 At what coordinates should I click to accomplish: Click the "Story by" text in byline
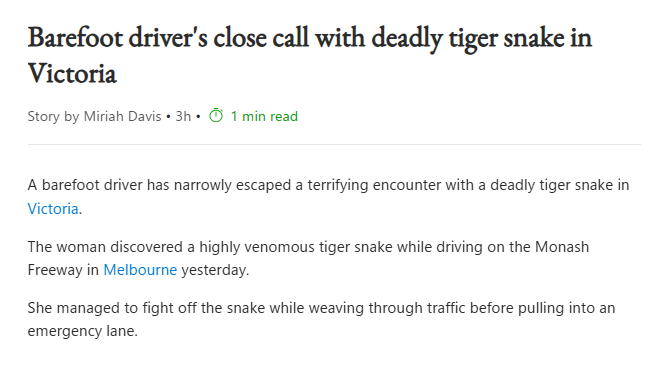53,116
